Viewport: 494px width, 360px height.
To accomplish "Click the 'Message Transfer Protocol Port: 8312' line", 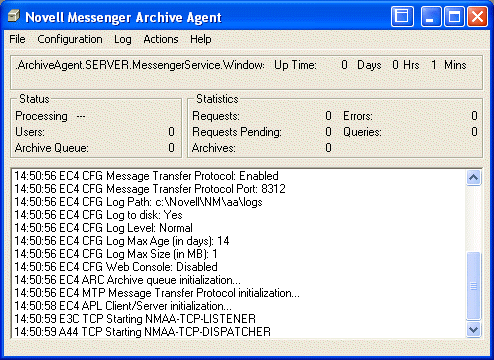I will [x=150, y=189].
